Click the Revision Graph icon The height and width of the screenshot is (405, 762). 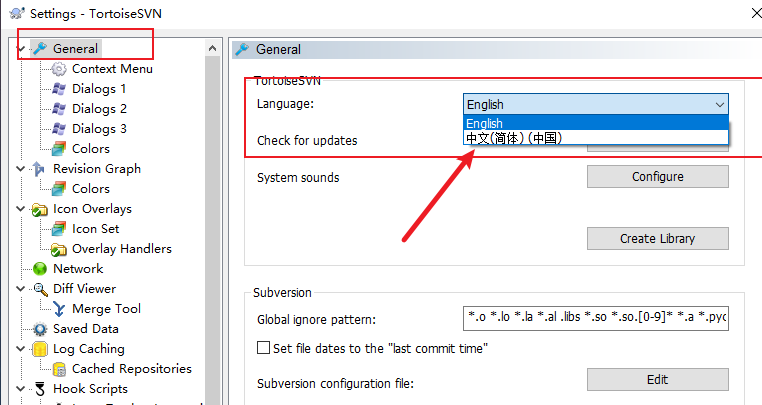coord(40,169)
